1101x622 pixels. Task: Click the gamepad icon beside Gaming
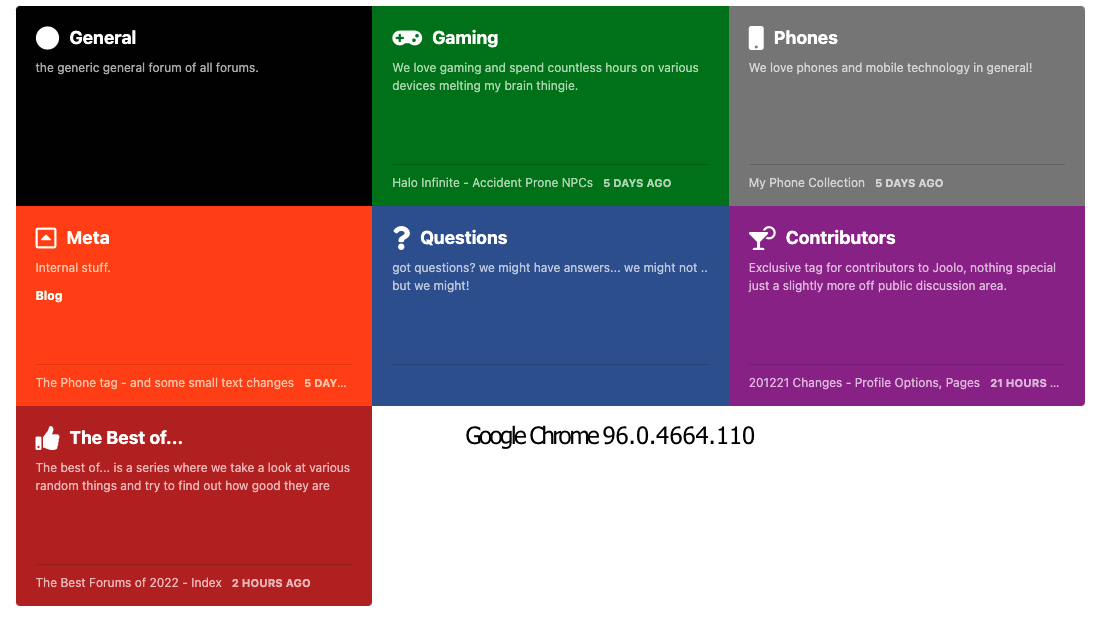pyautogui.click(x=407, y=38)
